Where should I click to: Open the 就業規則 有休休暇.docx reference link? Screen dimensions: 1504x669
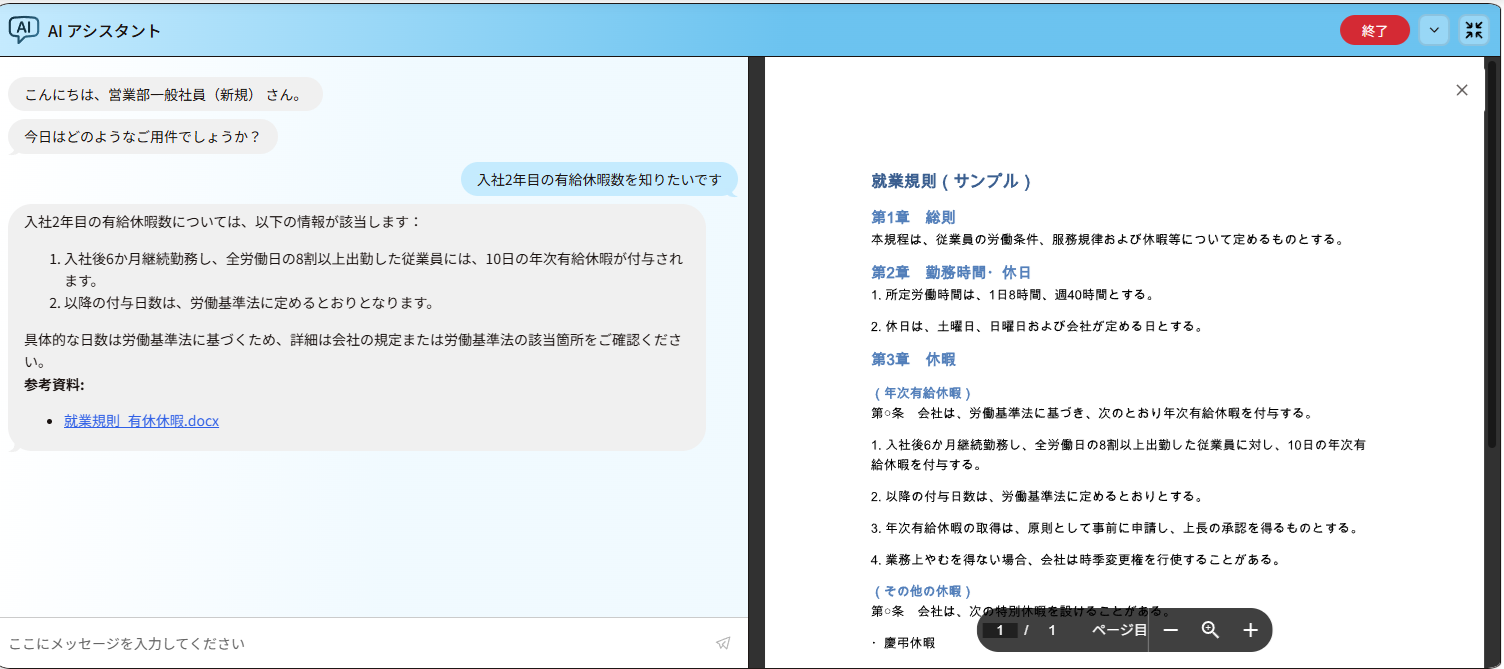coord(141,421)
